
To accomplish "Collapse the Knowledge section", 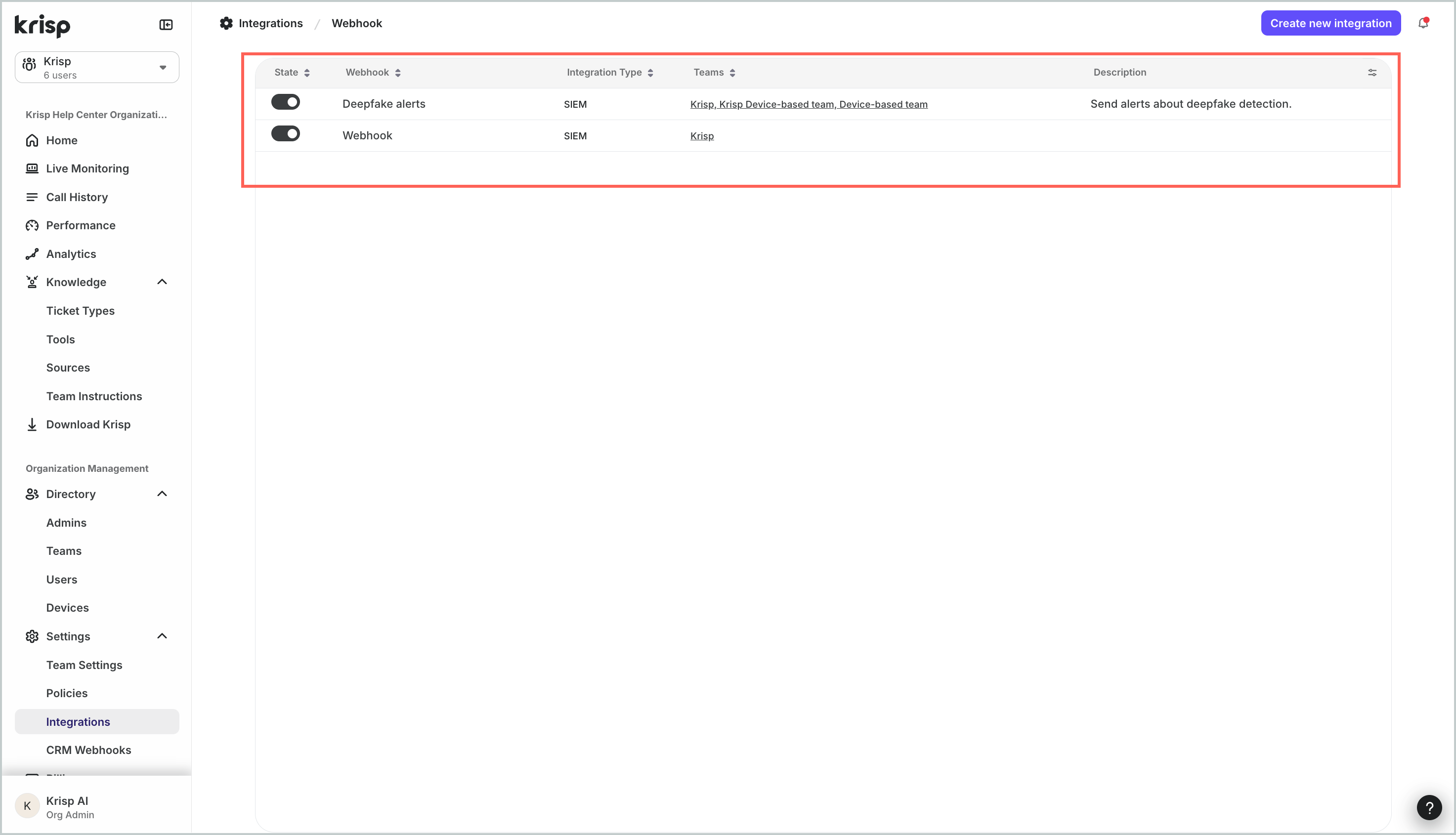I will (162, 282).
